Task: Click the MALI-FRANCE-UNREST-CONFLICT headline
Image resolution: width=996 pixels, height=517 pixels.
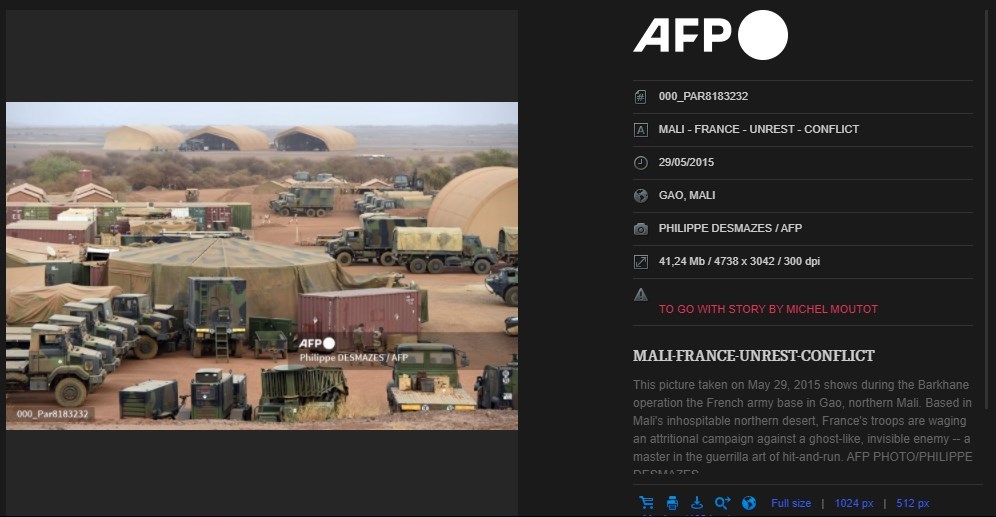Action: pyautogui.click(x=753, y=356)
